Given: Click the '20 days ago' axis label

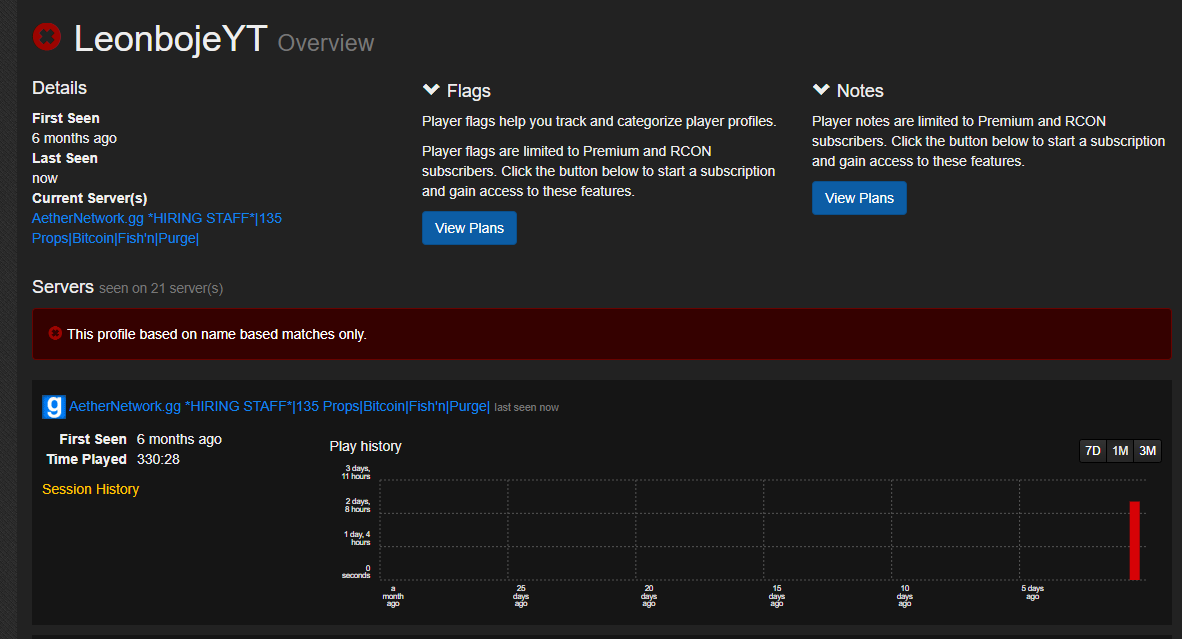Looking at the screenshot, I should click(x=649, y=596).
